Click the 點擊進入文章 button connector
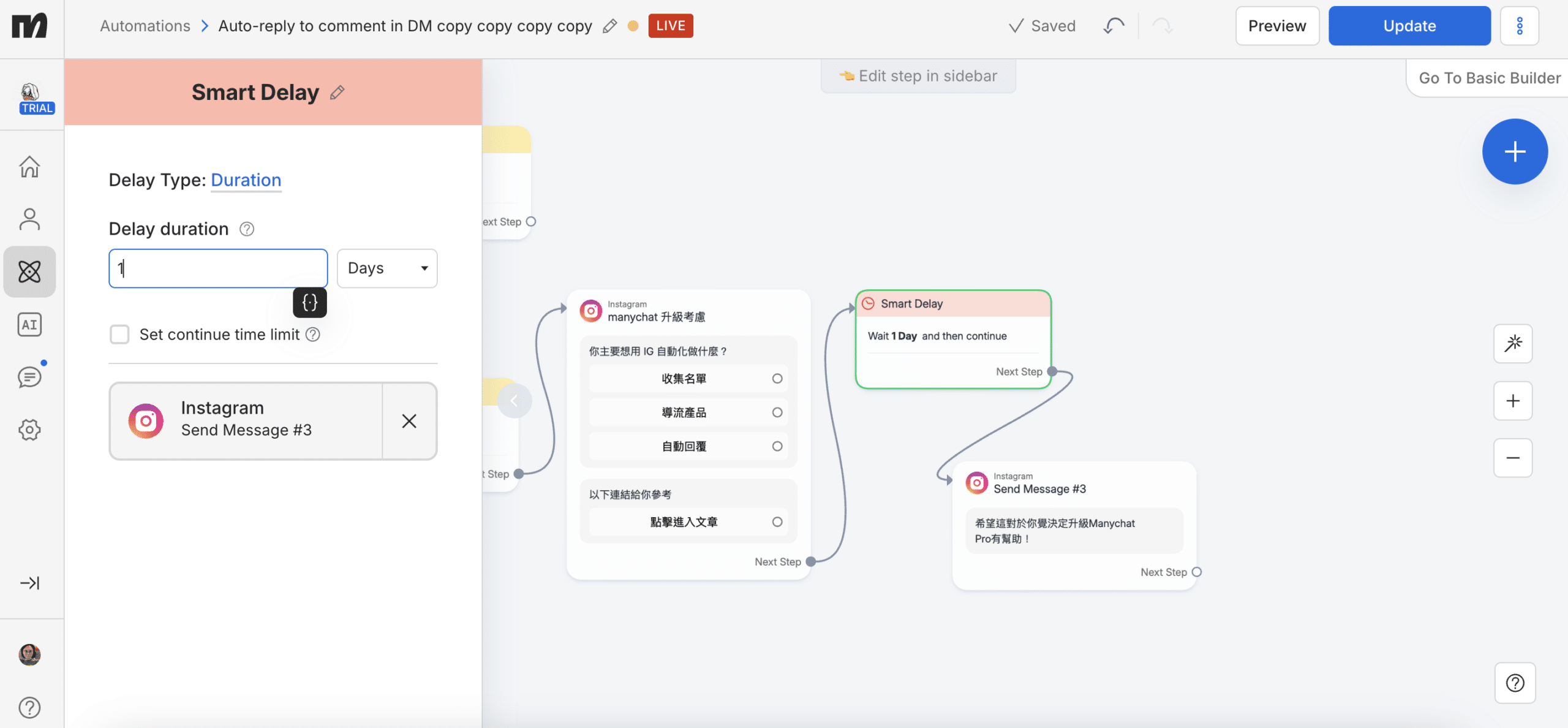Image resolution: width=1568 pixels, height=728 pixels. pyautogui.click(x=777, y=522)
